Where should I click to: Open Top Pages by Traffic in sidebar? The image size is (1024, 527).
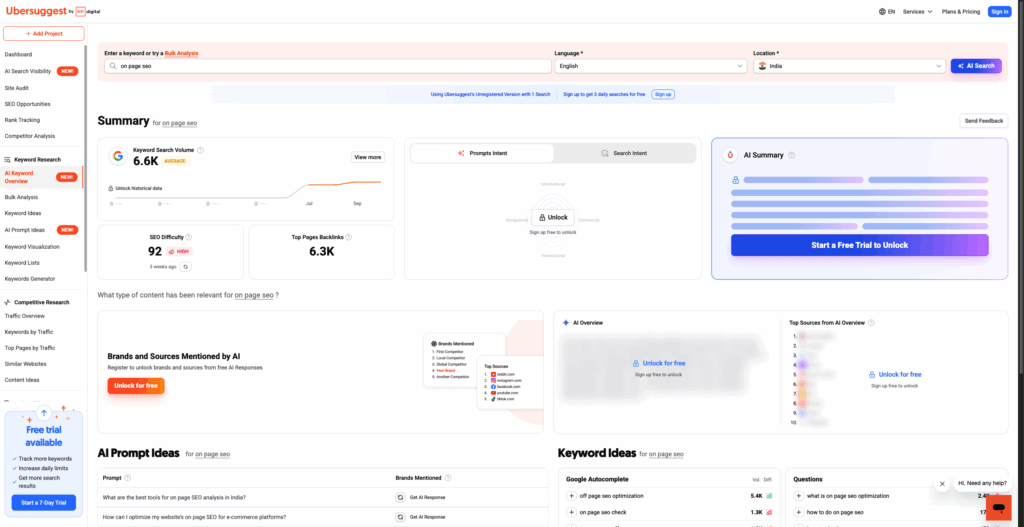point(30,348)
